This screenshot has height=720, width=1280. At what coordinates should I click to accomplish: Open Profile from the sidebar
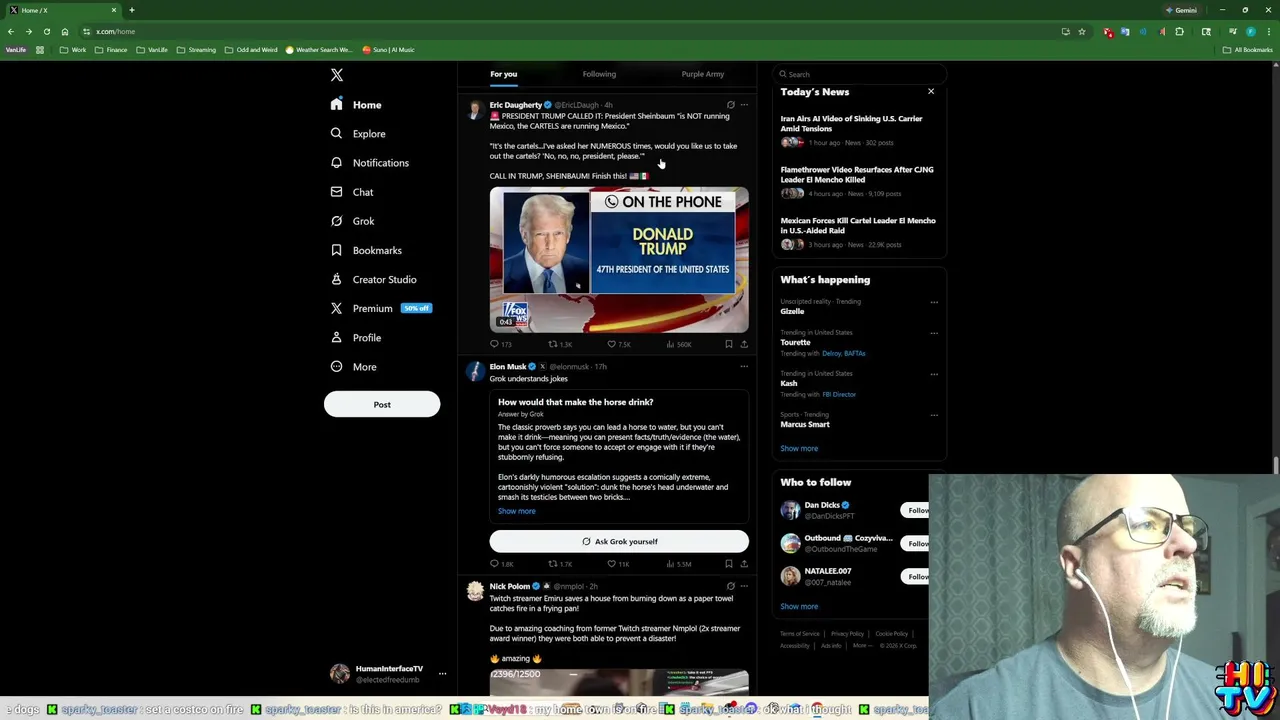click(356, 338)
